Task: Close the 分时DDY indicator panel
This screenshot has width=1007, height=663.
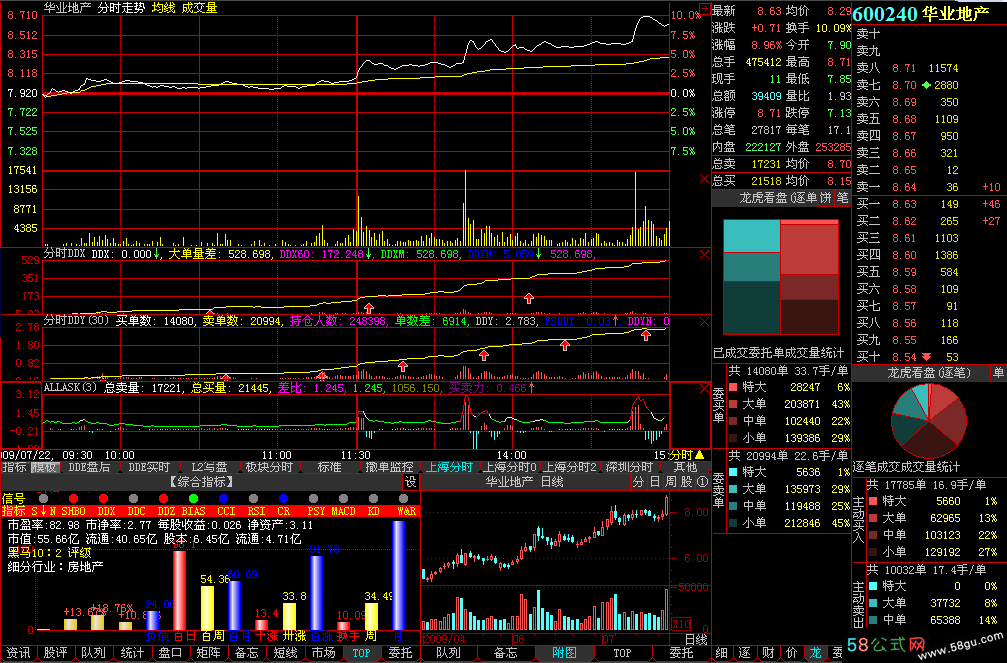Action: [x=704, y=321]
